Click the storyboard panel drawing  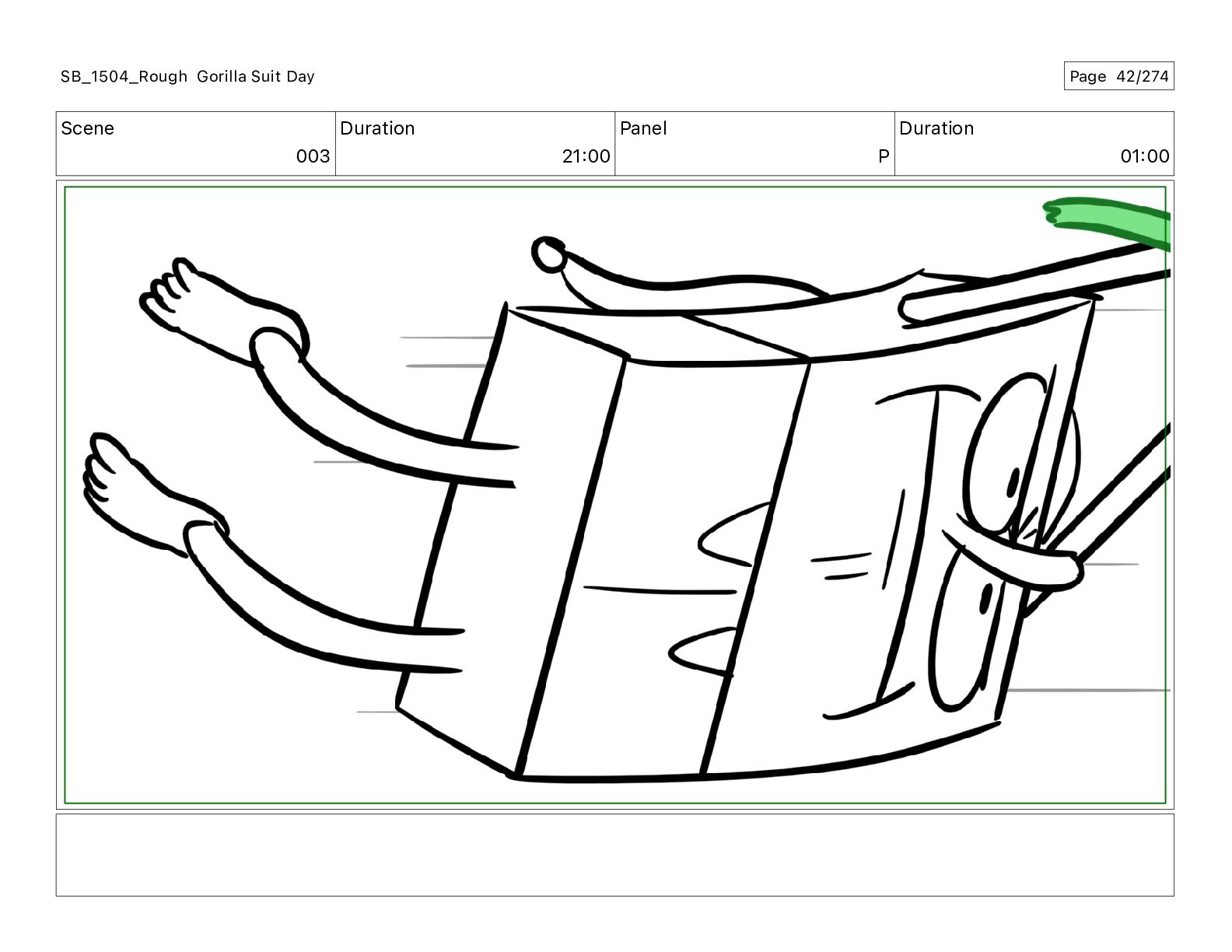pos(614,495)
